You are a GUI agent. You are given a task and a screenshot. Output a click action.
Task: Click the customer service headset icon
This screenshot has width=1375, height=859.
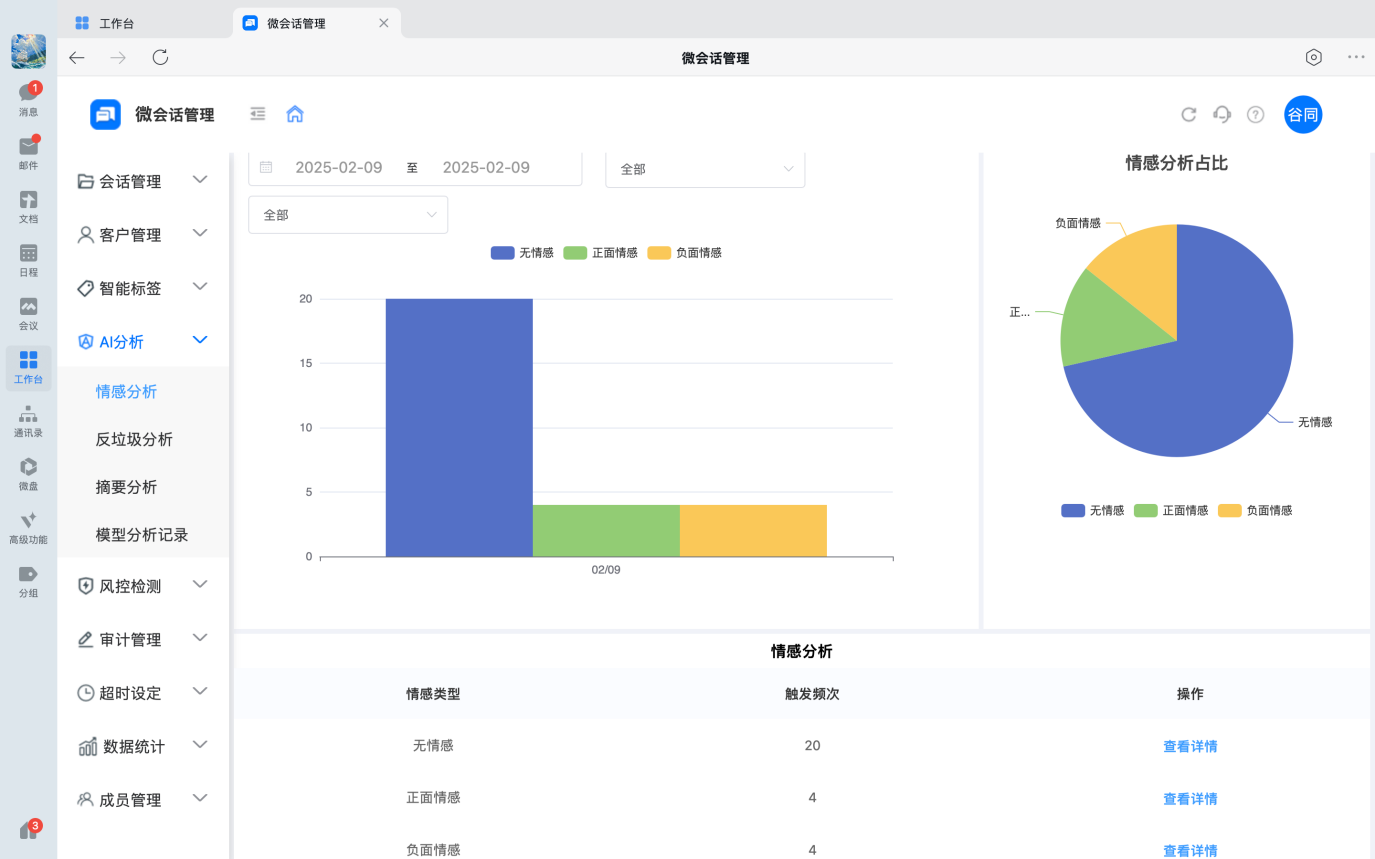tap(1221, 114)
